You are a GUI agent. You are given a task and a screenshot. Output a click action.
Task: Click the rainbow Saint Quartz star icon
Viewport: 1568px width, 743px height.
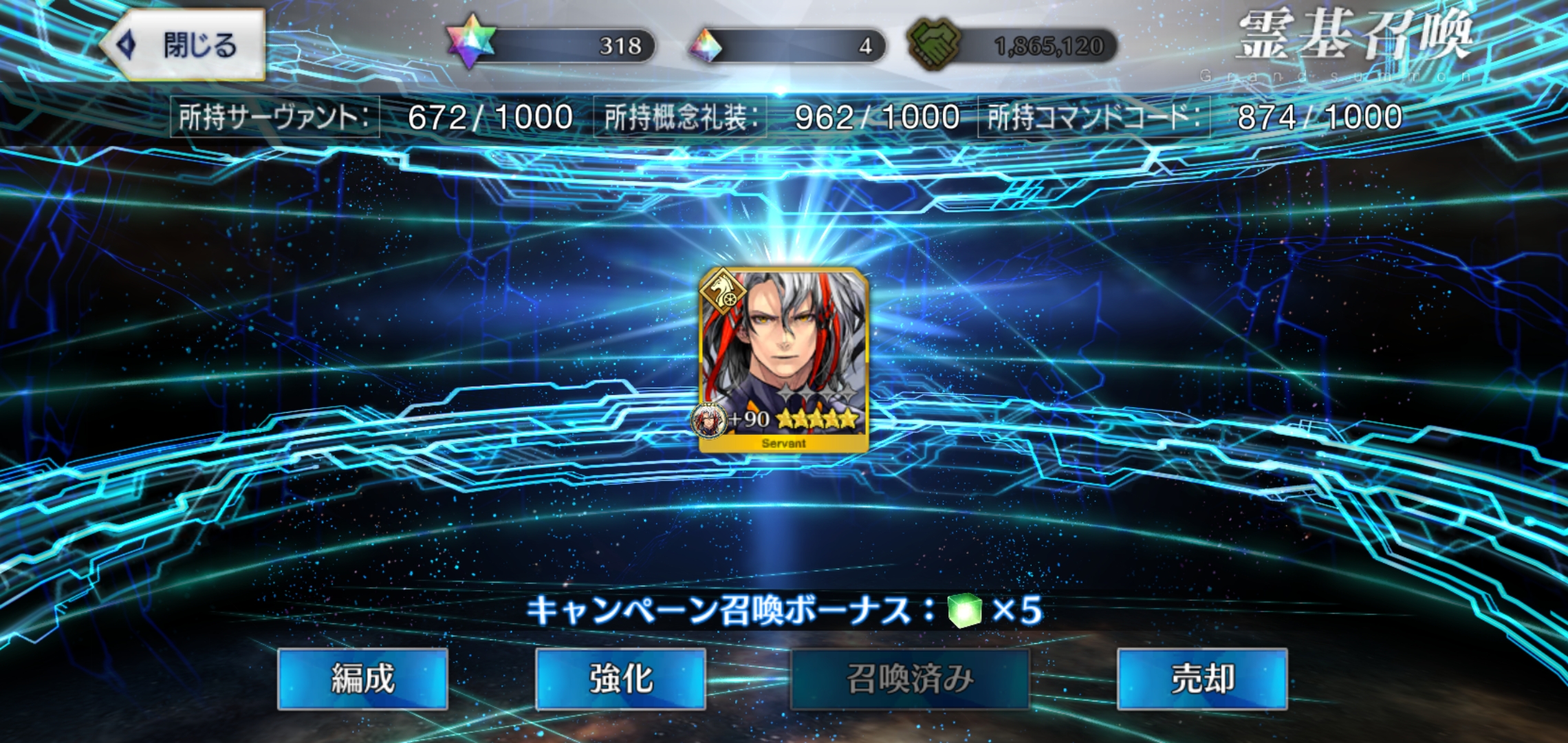pos(471,41)
